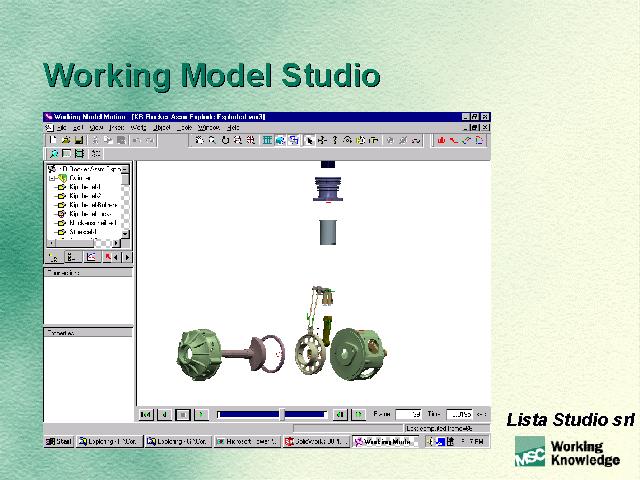Click the tab strip scroll-left arrow
The width and height of the screenshot is (640, 480).
(117, 257)
